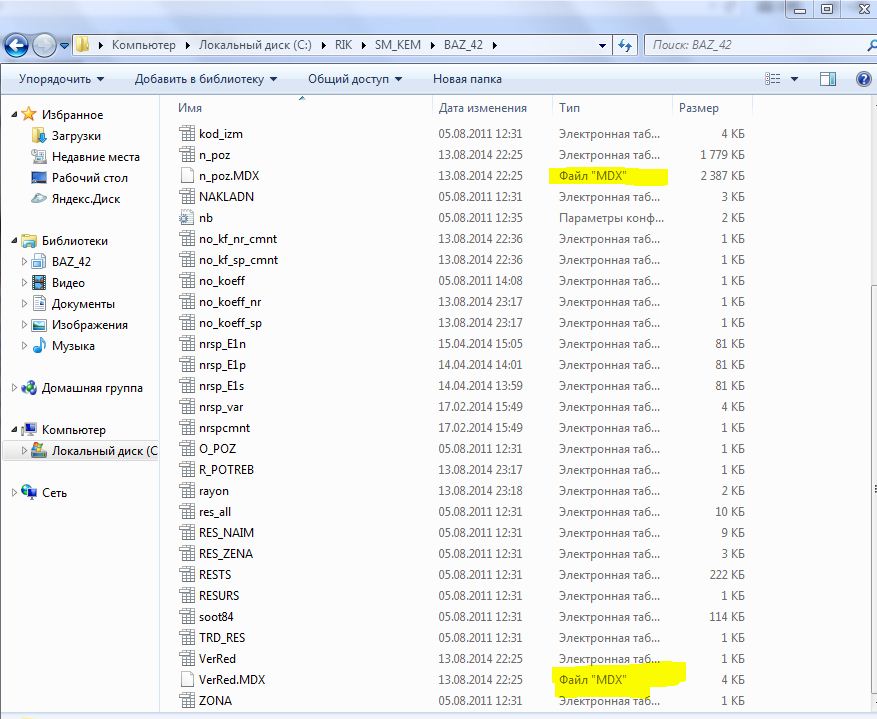Collapse the 'Избранное' tree section

pos(15,114)
